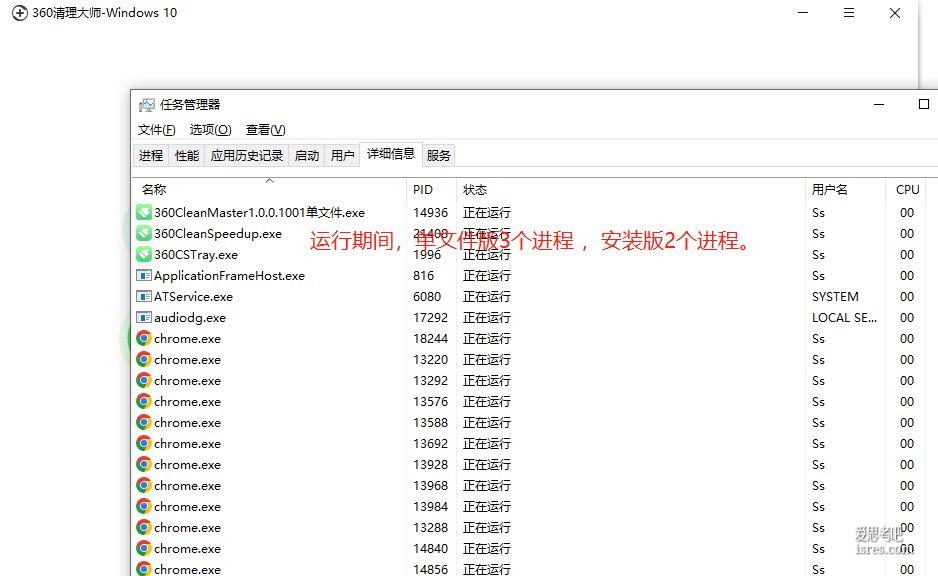Sort by the 名称 column header
Viewport: 938px width, 576px height.
(269, 190)
